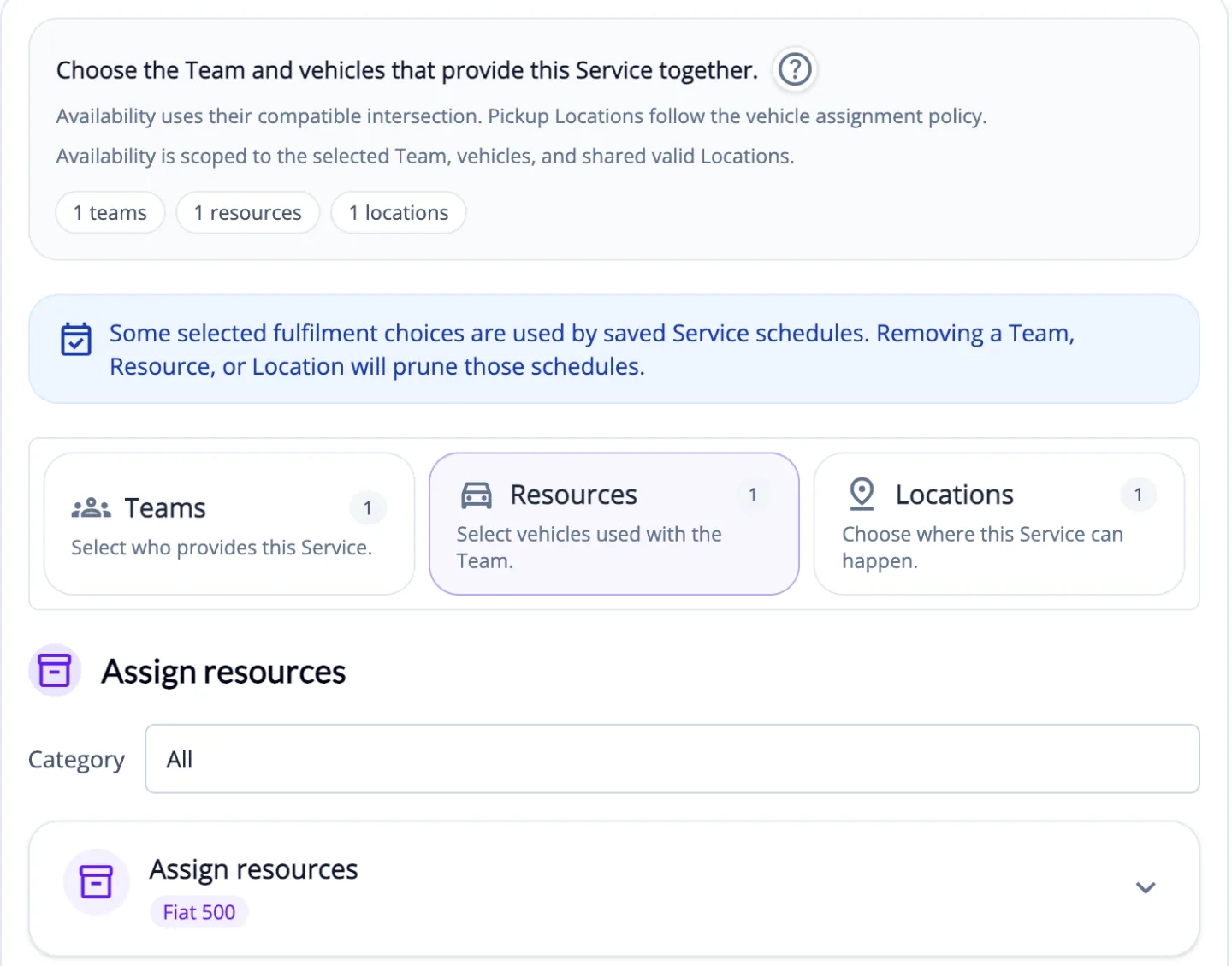This screenshot has height=966, width=1232.
Task: Click the Teams people group icon
Action: click(92, 508)
